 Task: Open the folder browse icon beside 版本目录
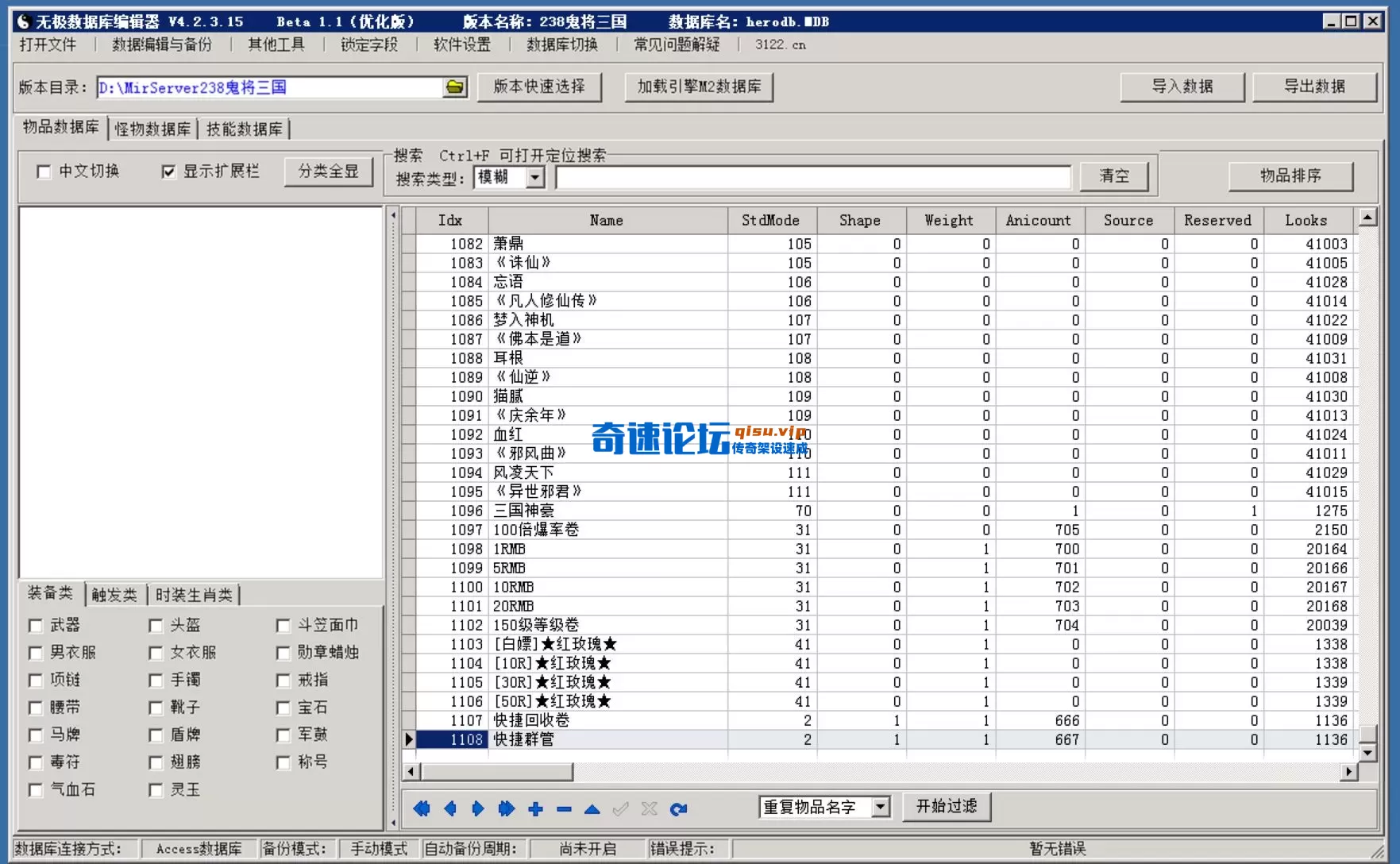tap(454, 87)
